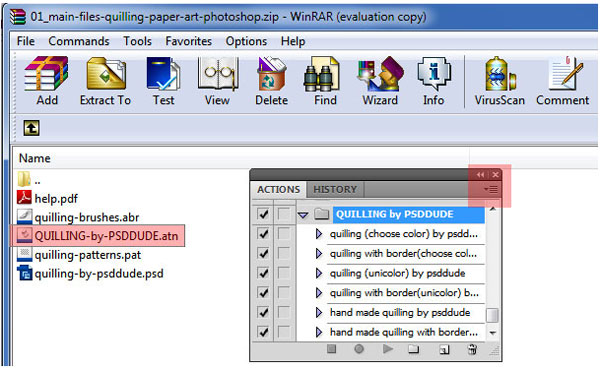Expand hand made quilling with border triangle

319,332
